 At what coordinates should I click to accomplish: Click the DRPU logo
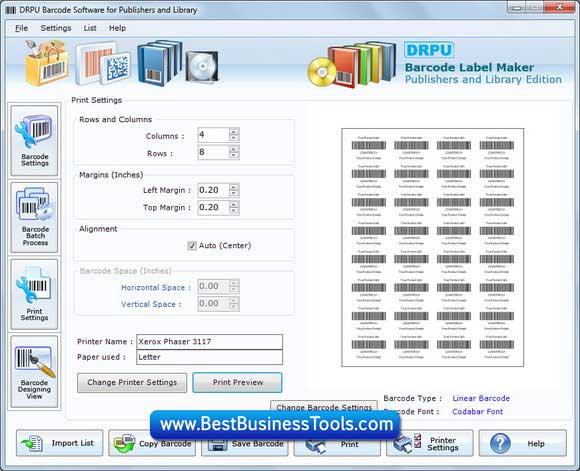pos(429,50)
